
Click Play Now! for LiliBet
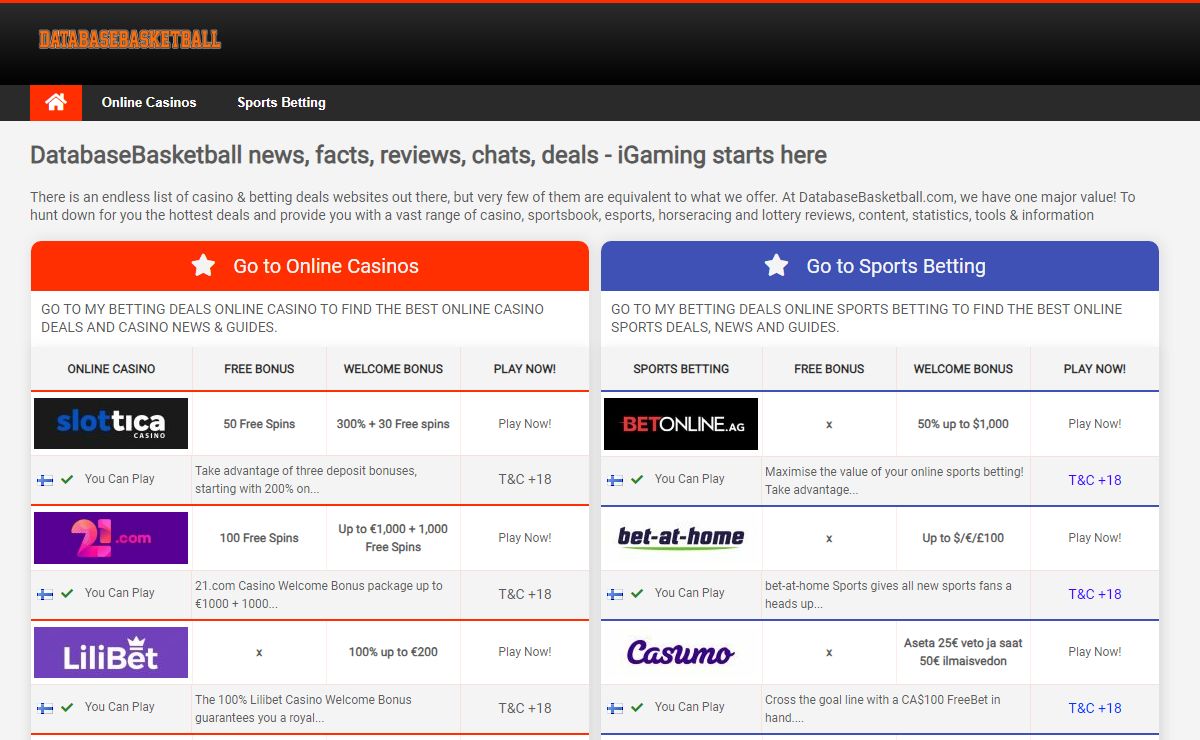525,652
